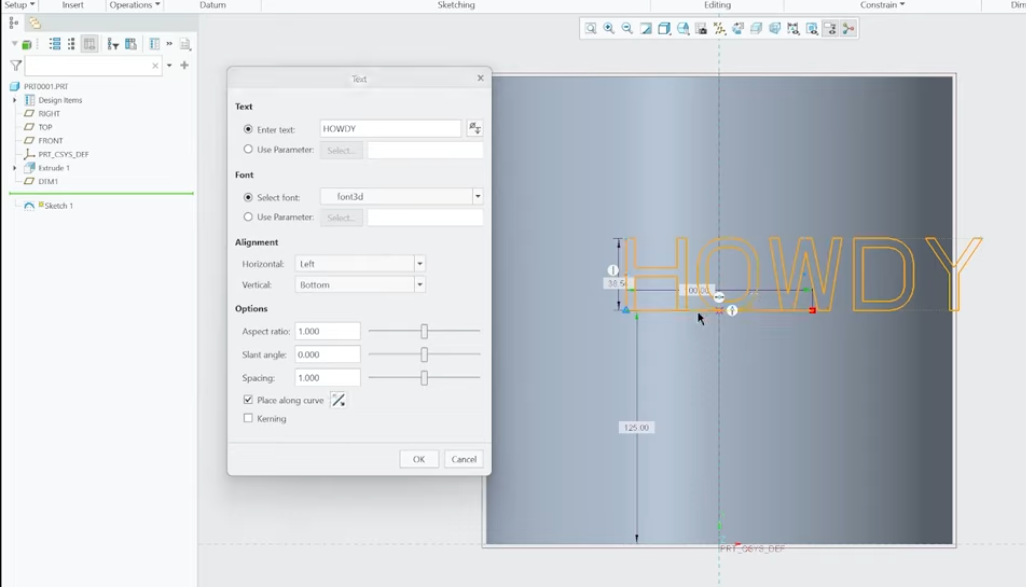Click the funnel filter icon beside search field

(16, 65)
